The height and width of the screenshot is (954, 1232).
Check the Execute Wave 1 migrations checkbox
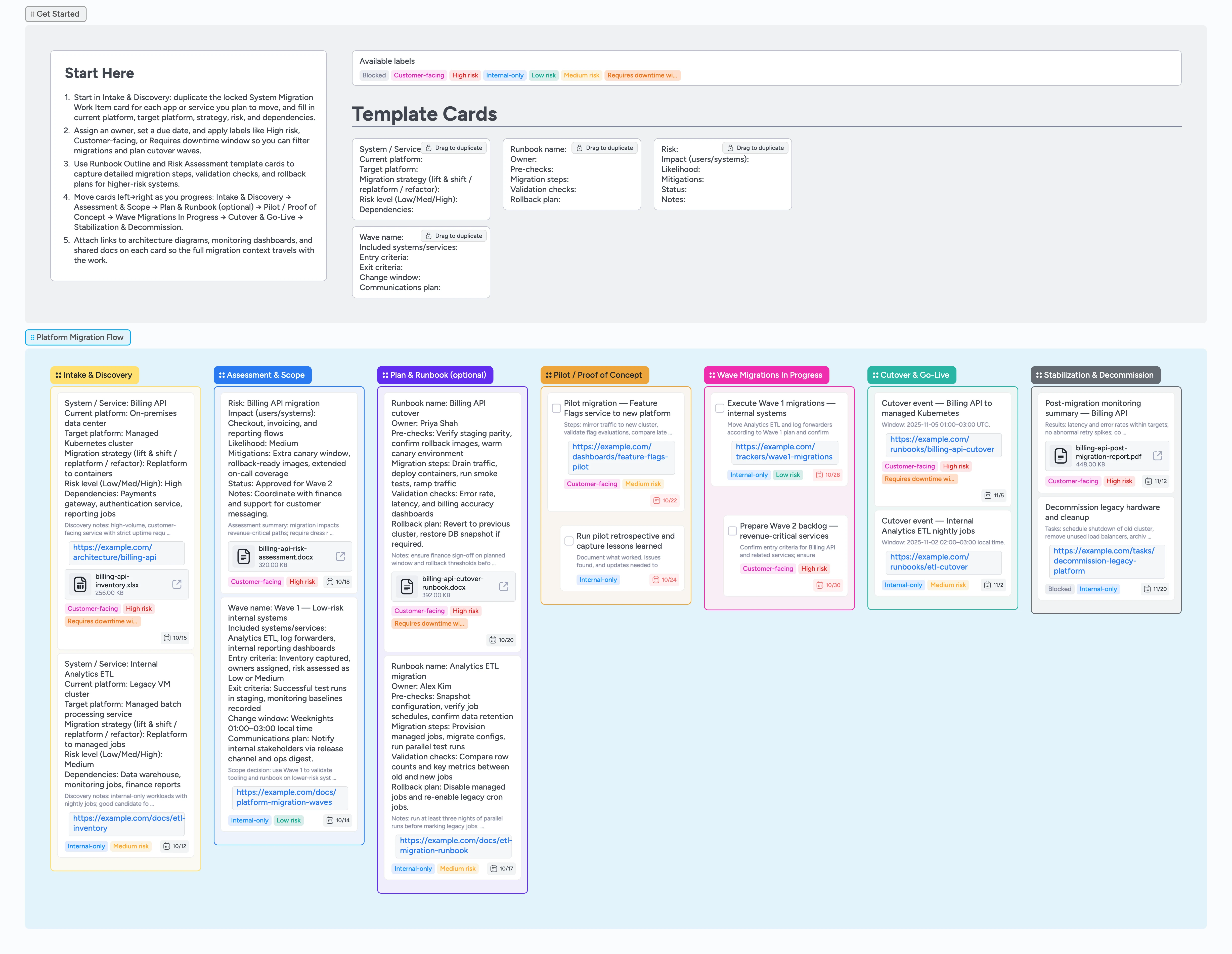[720, 407]
